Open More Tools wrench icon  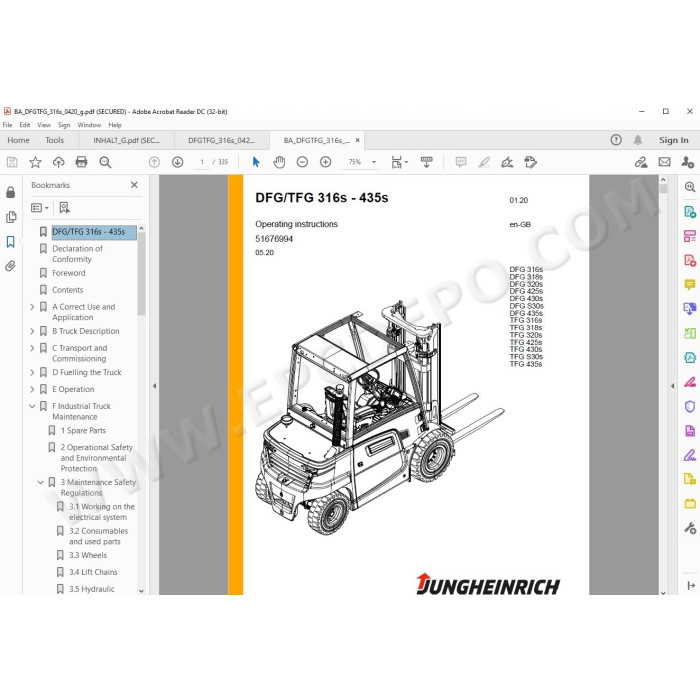coord(690,528)
